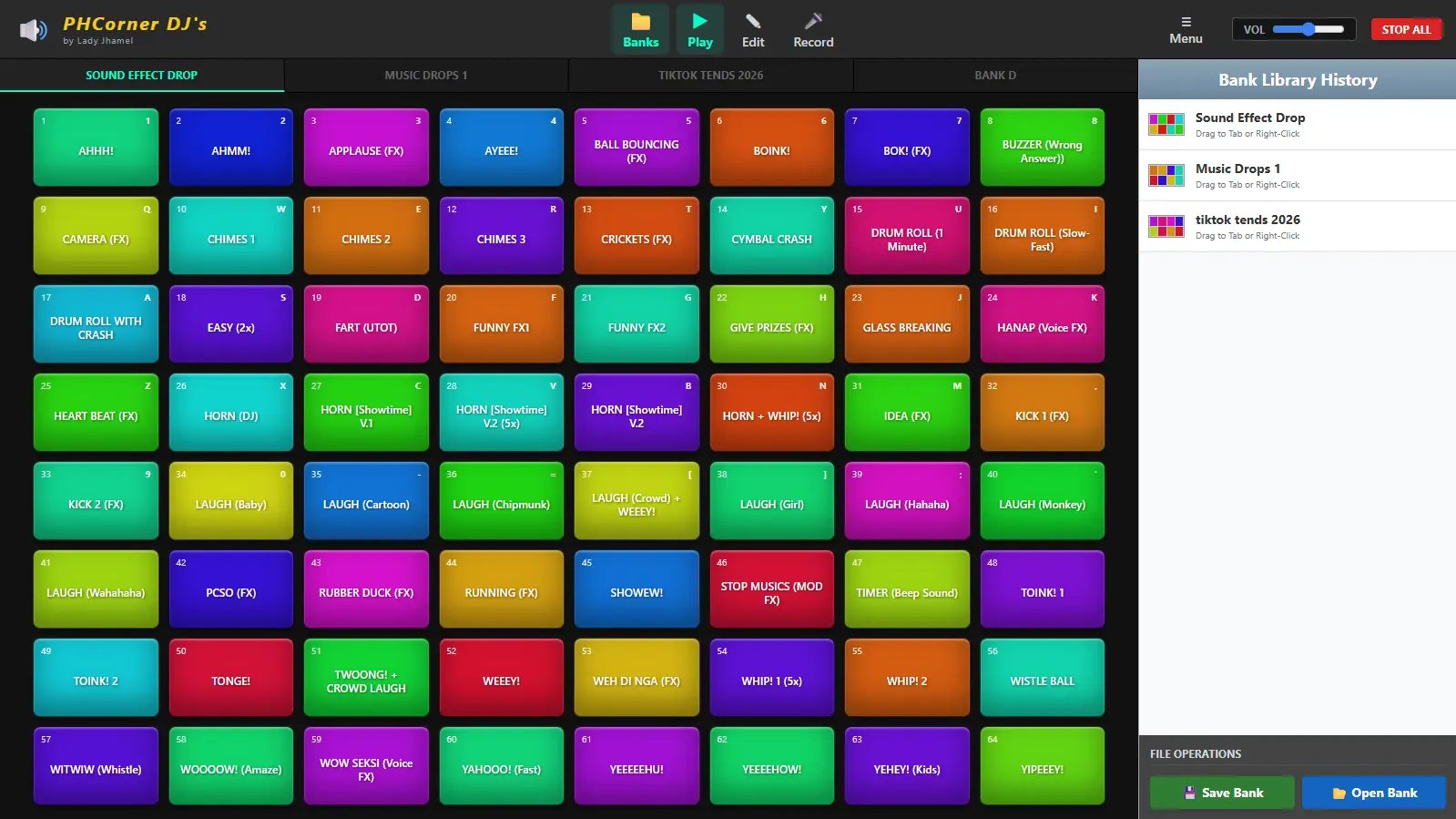
Task: Switch to Play mode
Action: tap(699, 30)
